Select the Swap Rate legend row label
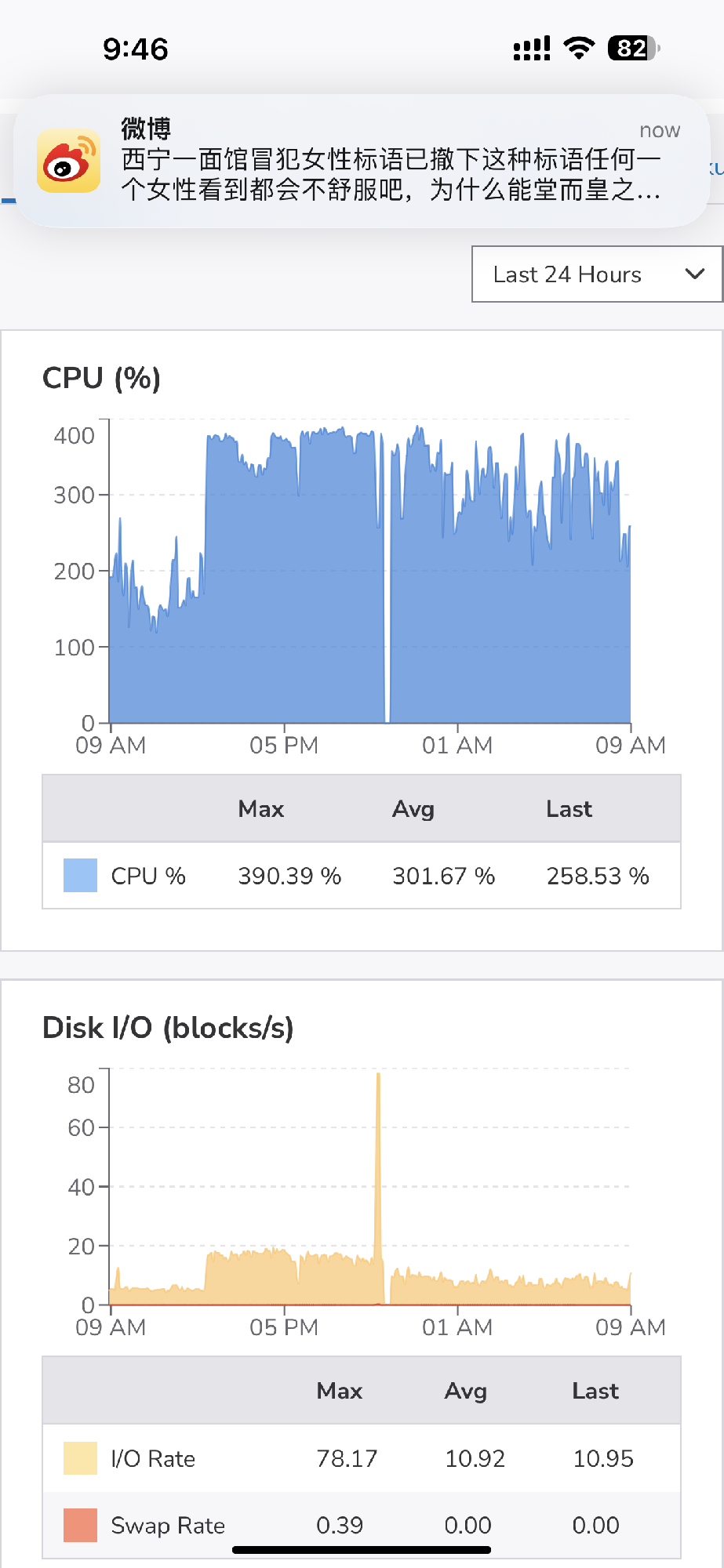The height and width of the screenshot is (1568, 724). pyautogui.click(x=168, y=1525)
